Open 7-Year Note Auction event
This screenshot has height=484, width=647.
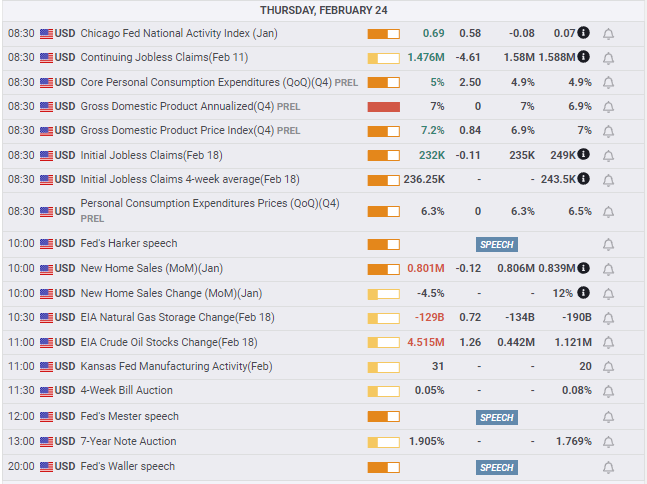point(128,441)
